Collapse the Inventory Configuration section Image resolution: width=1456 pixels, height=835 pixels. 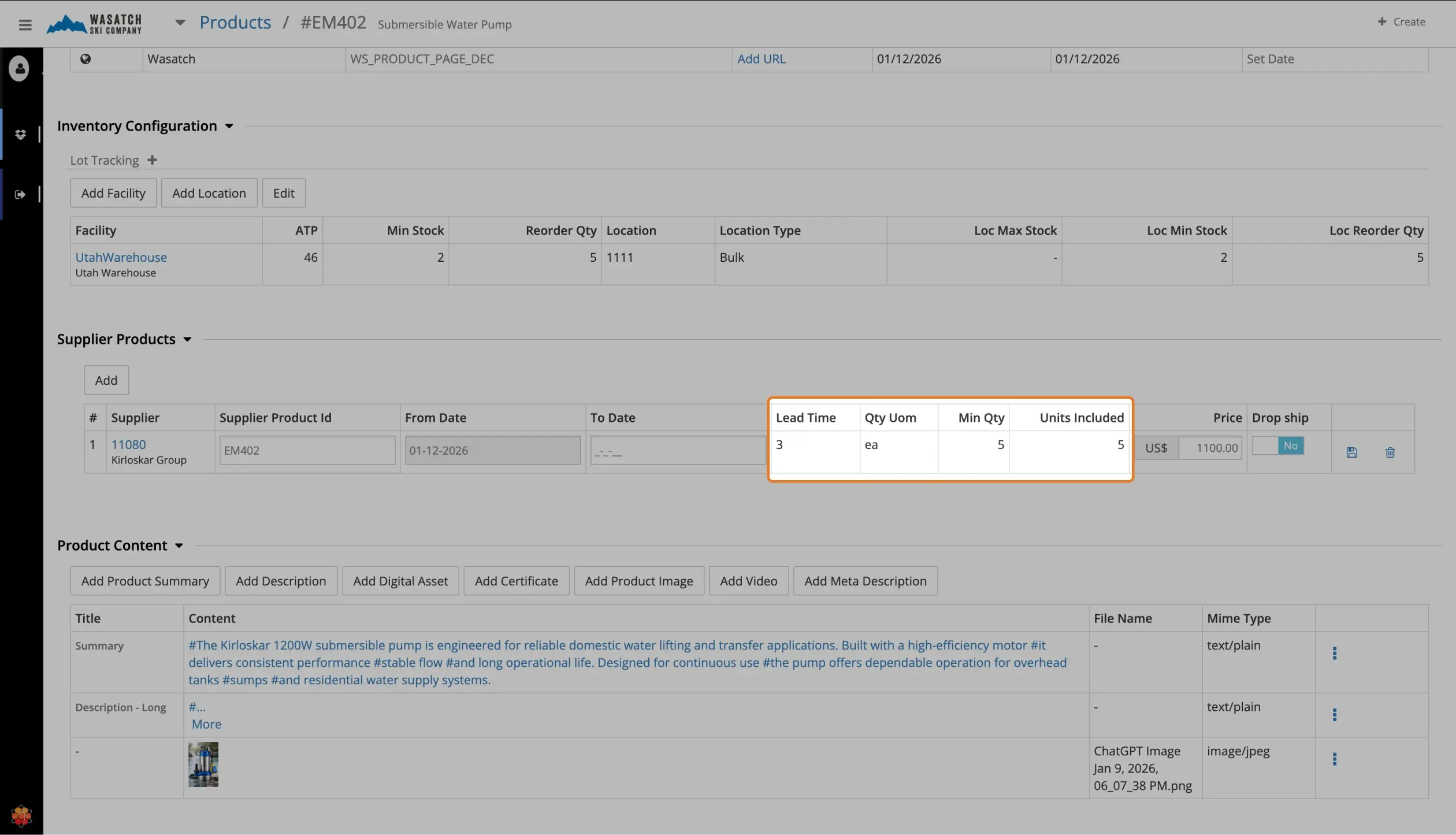click(x=229, y=126)
